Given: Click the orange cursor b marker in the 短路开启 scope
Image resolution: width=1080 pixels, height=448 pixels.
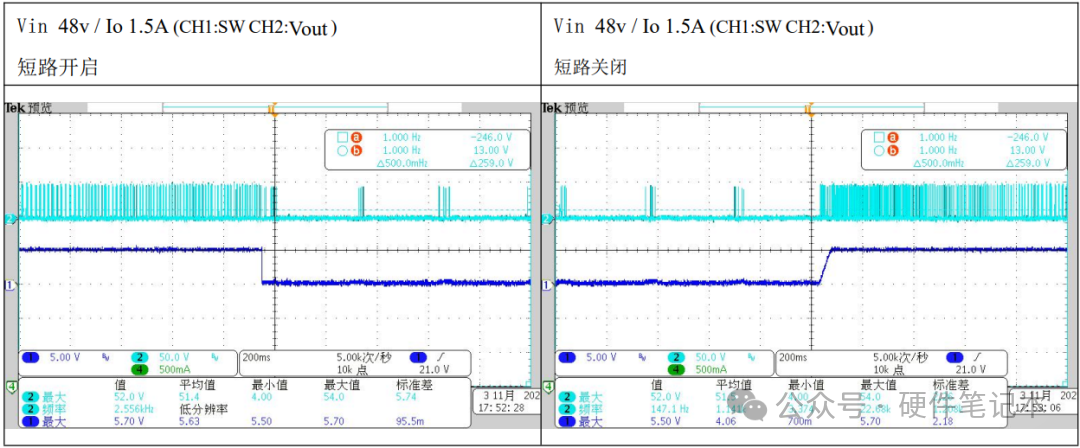Looking at the screenshot, I should pos(357,150).
